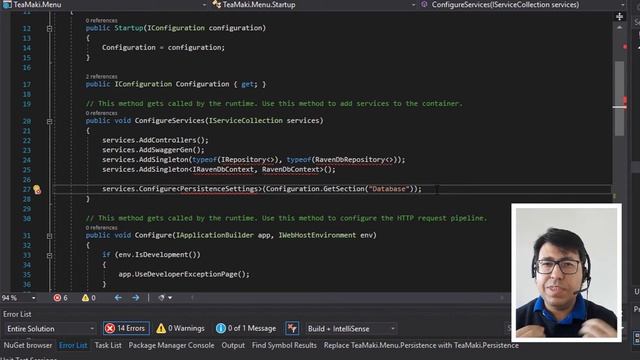Toggle the 14 Errors filter
The height and width of the screenshot is (360, 640).
point(126,328)
